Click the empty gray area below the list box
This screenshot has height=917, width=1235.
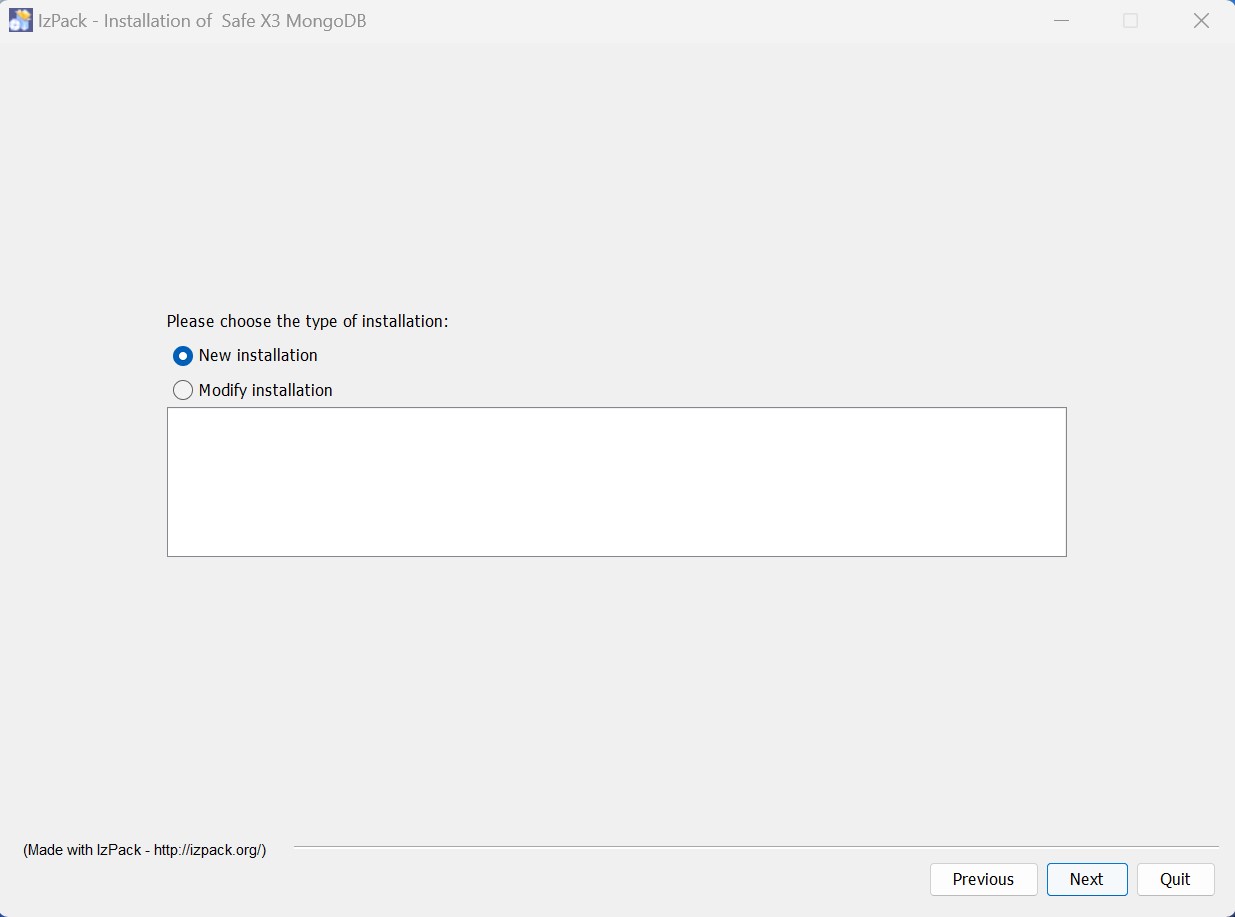click(x=616, y=700)
